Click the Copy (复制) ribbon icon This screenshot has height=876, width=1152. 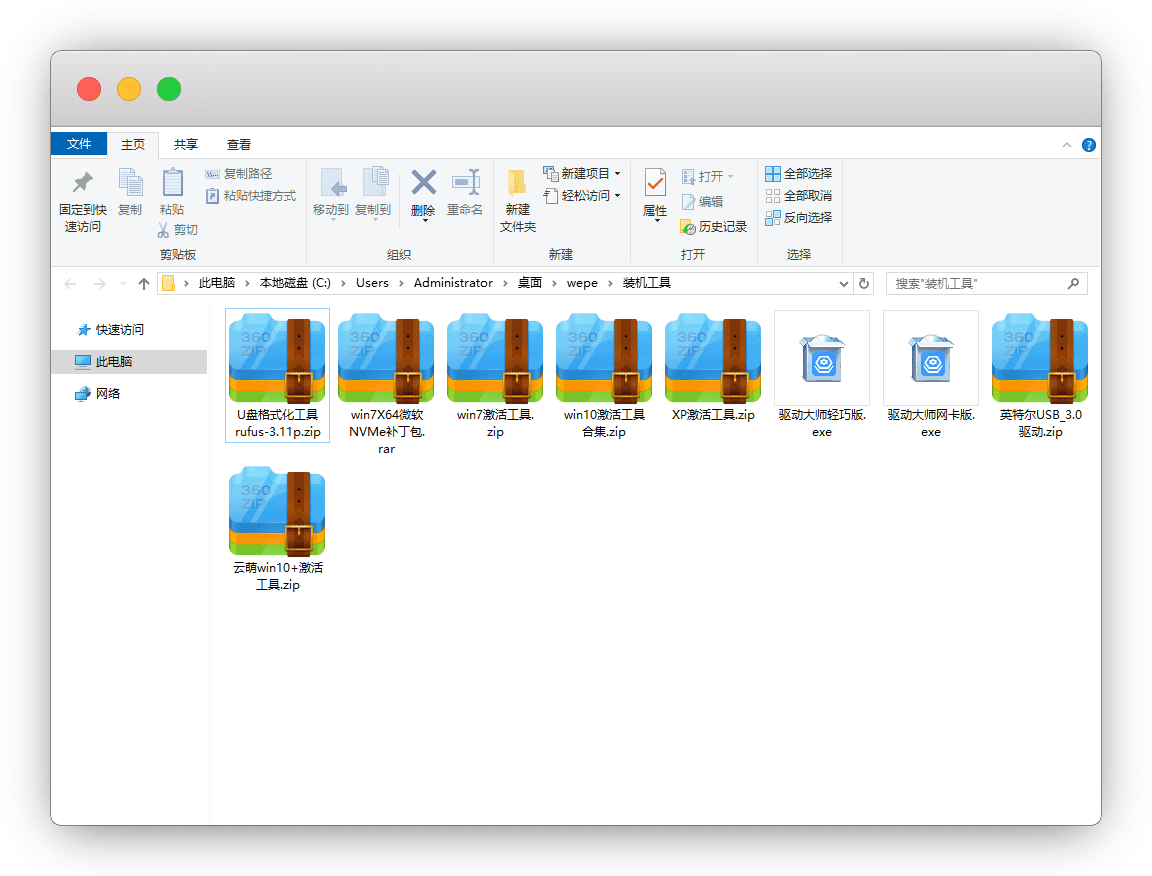130,183
